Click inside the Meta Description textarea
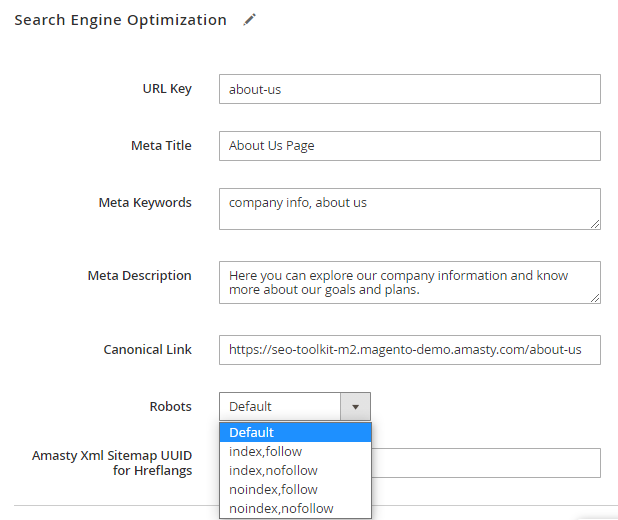Image resolution: width=618 pixels, height=520 pixels. pyautogui.click(x=409, y=282)
